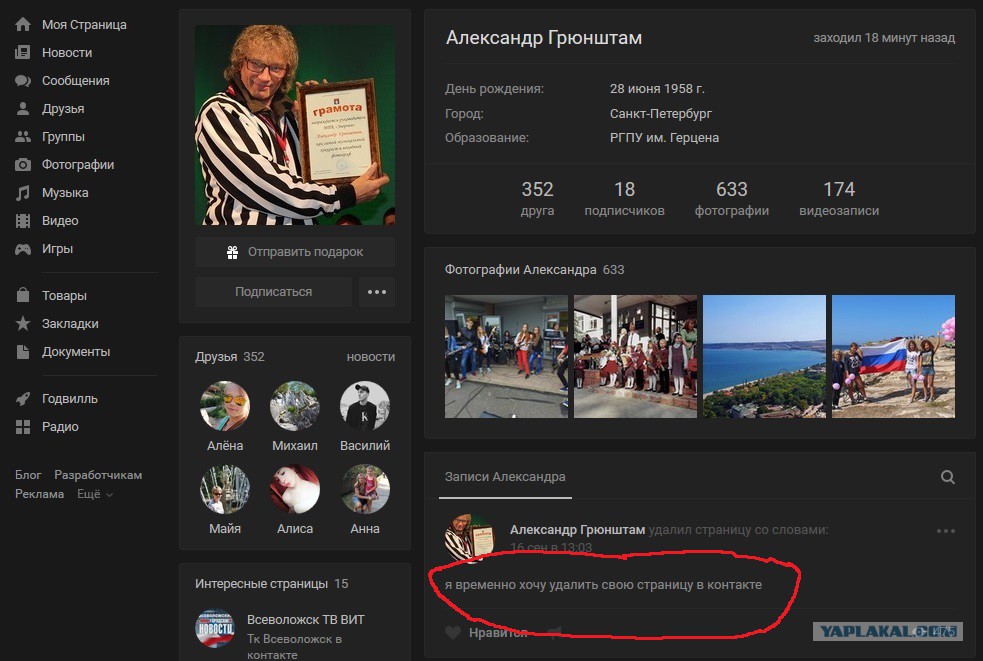Open 633 фотографии counter
Screen dimensions: 983x661
point(732,198)
